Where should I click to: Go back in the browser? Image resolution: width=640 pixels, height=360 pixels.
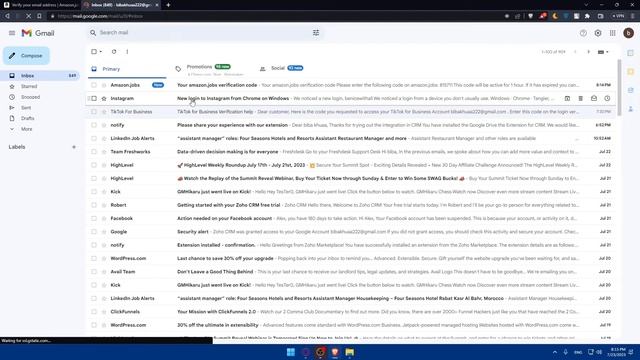point(7,16)
